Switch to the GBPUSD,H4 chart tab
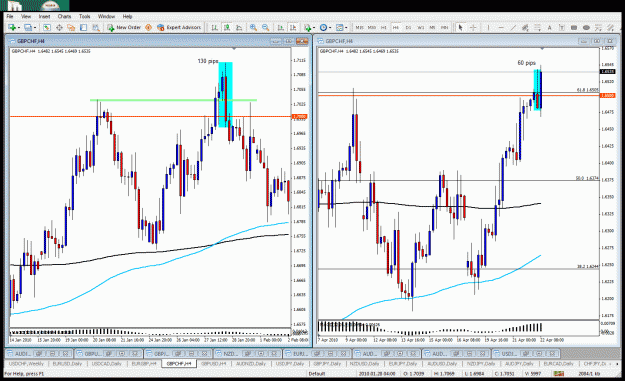625x381 pixels. click(214, 363)
